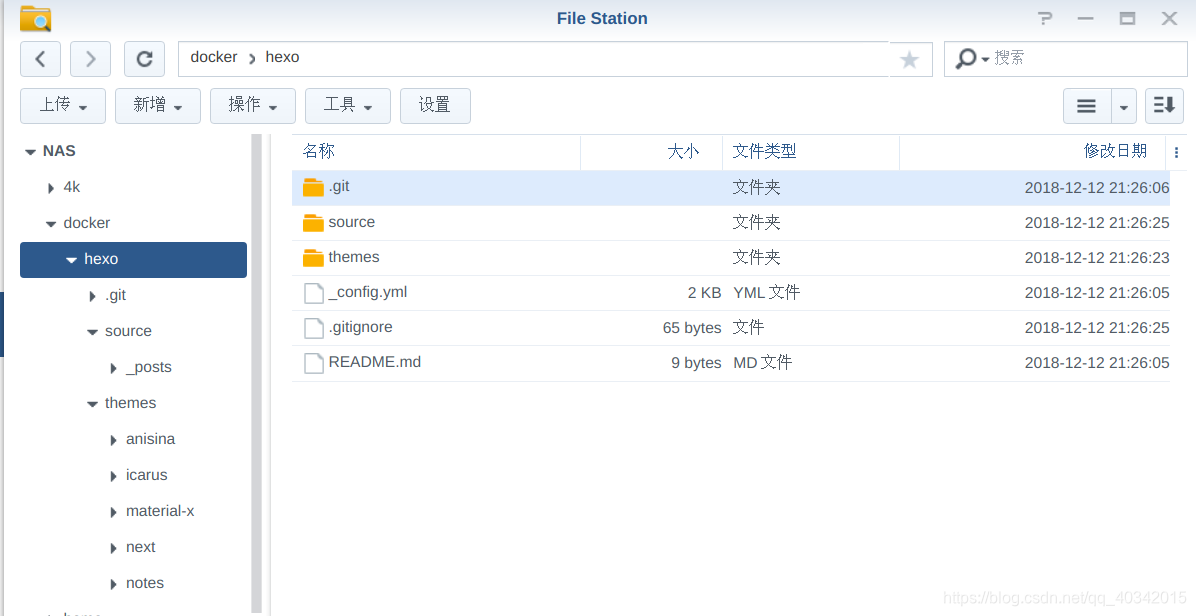Select the docker folder in tree
Image resolution: width=1196 pixels, height=616 pixels.
tap(87, 223)
